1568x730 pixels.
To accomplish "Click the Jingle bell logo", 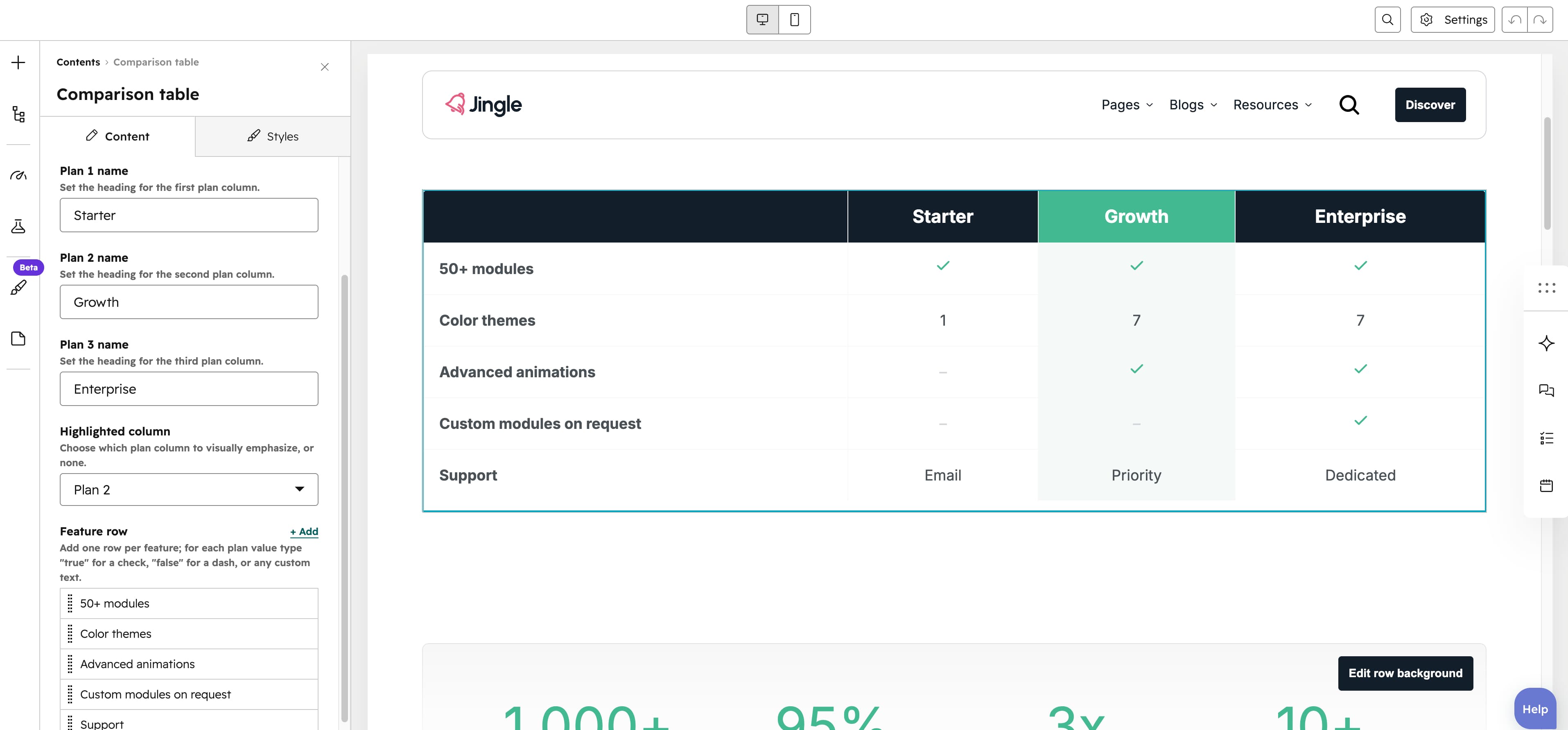I will pyautogui.click(x=484, y=105).
